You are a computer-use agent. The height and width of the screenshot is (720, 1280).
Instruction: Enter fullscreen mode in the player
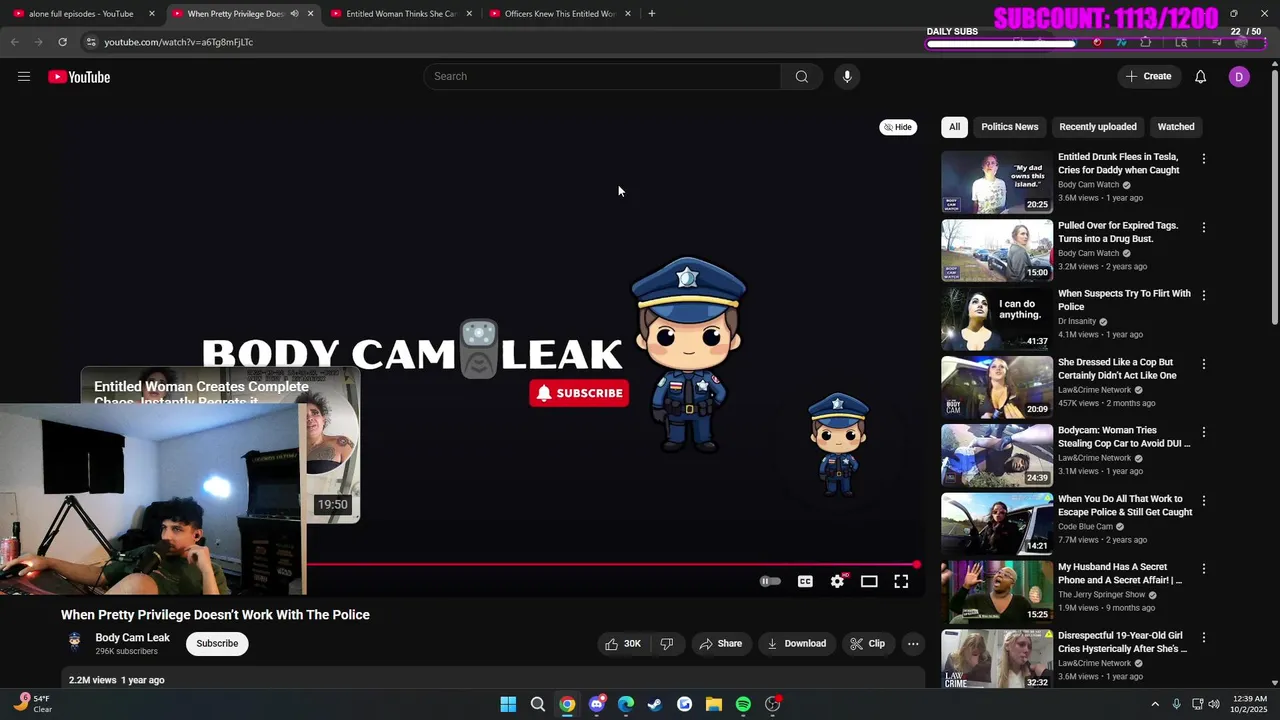(901, 581)
